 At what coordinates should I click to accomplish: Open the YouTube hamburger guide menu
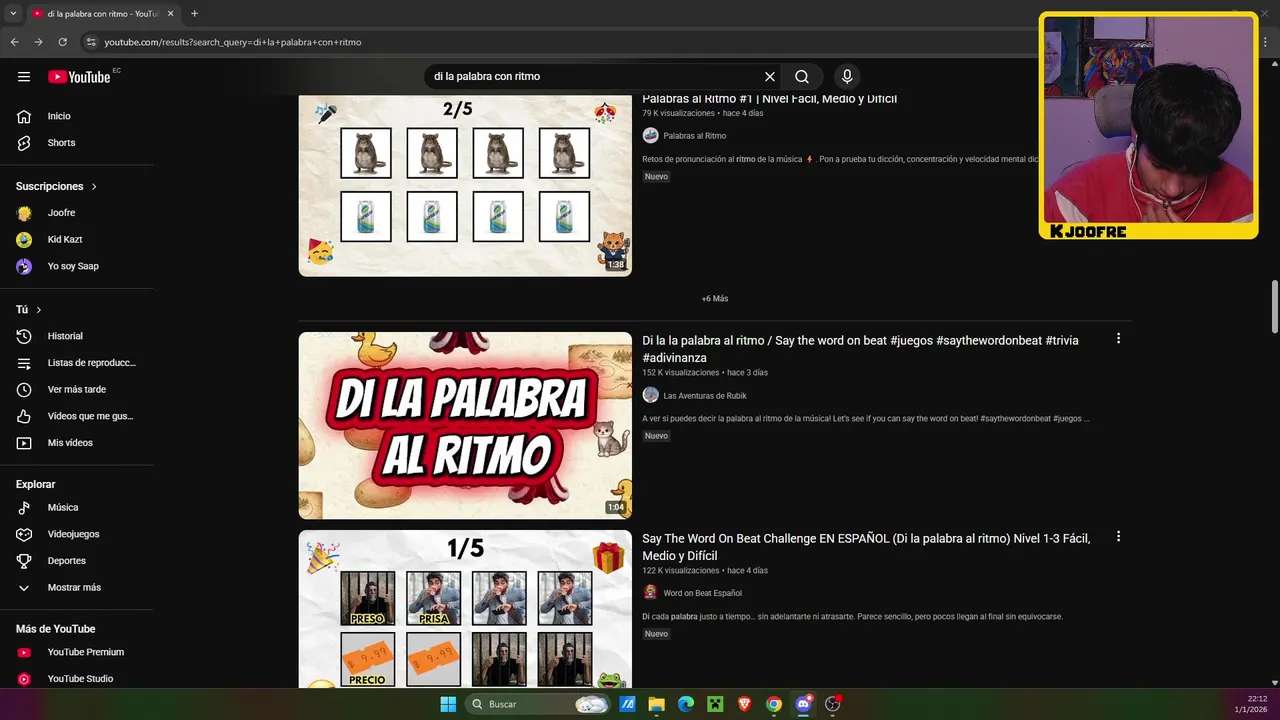coord(24,77)
